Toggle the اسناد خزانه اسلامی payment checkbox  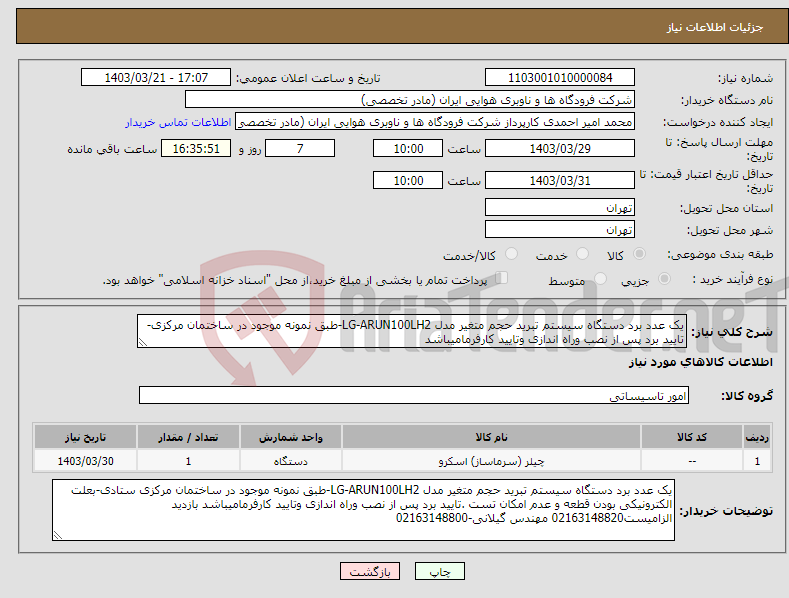click(501, 277)
